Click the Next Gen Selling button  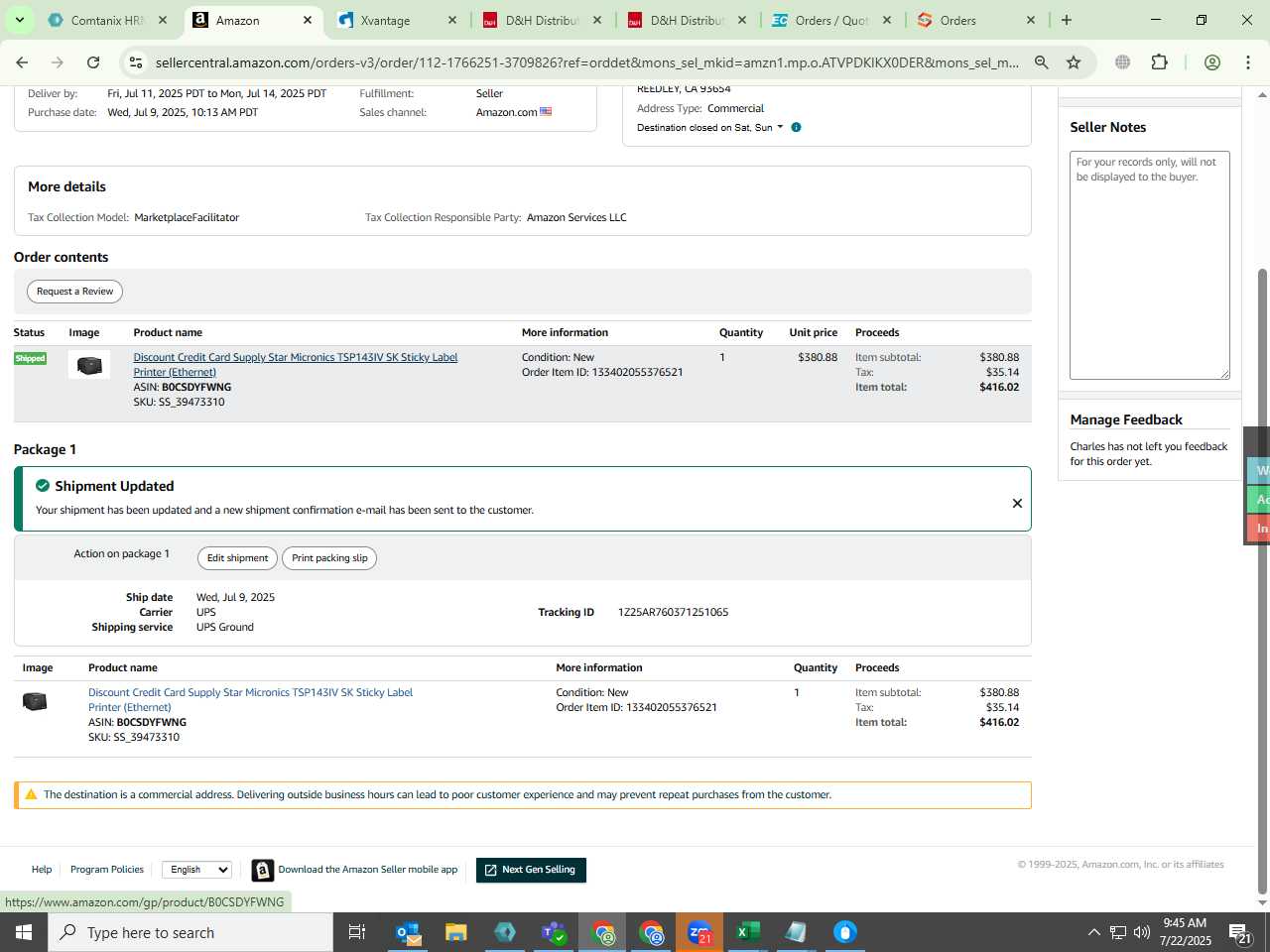click(x=531, y=870)
